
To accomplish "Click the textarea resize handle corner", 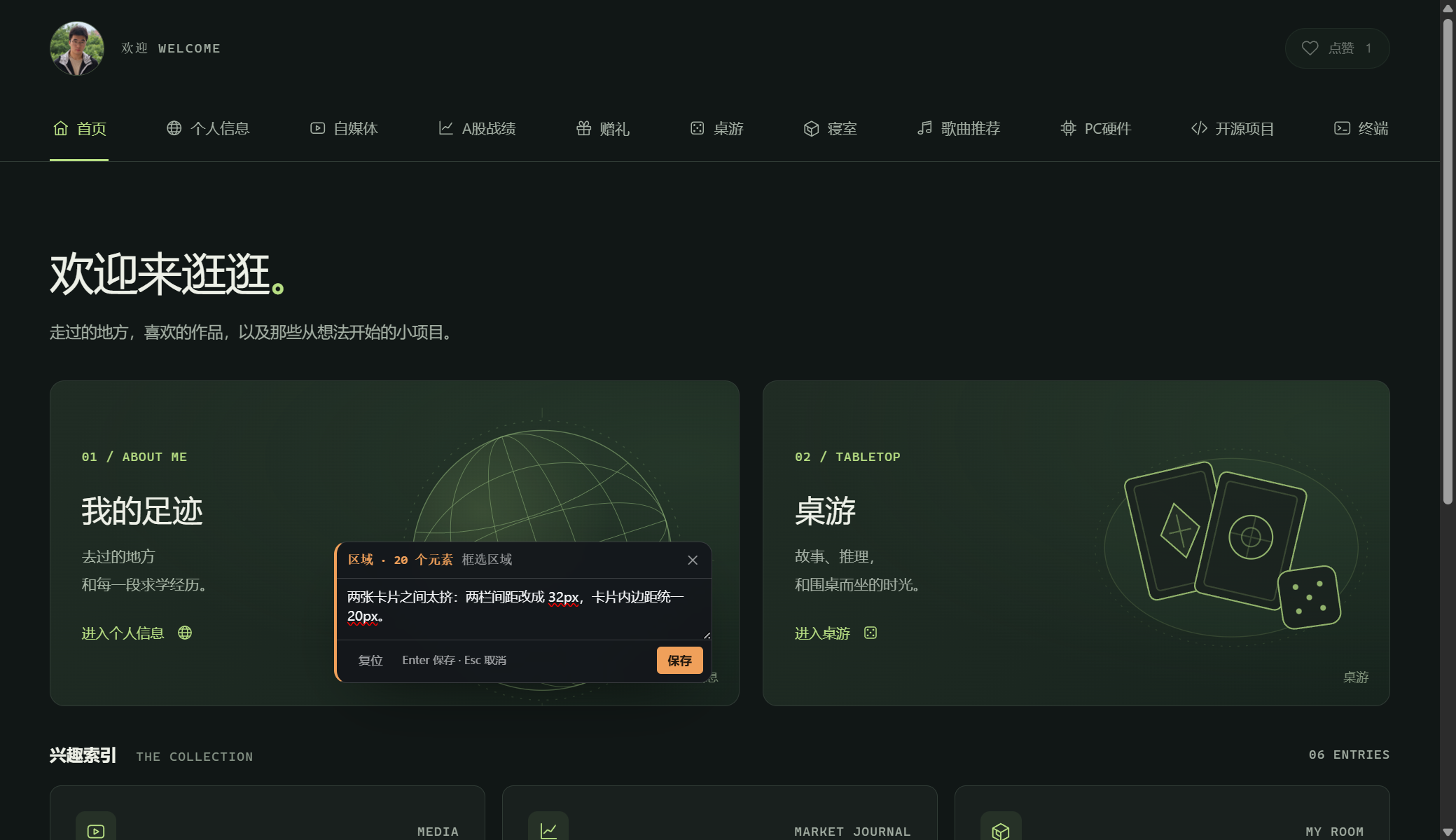I will tap(707, 635).
